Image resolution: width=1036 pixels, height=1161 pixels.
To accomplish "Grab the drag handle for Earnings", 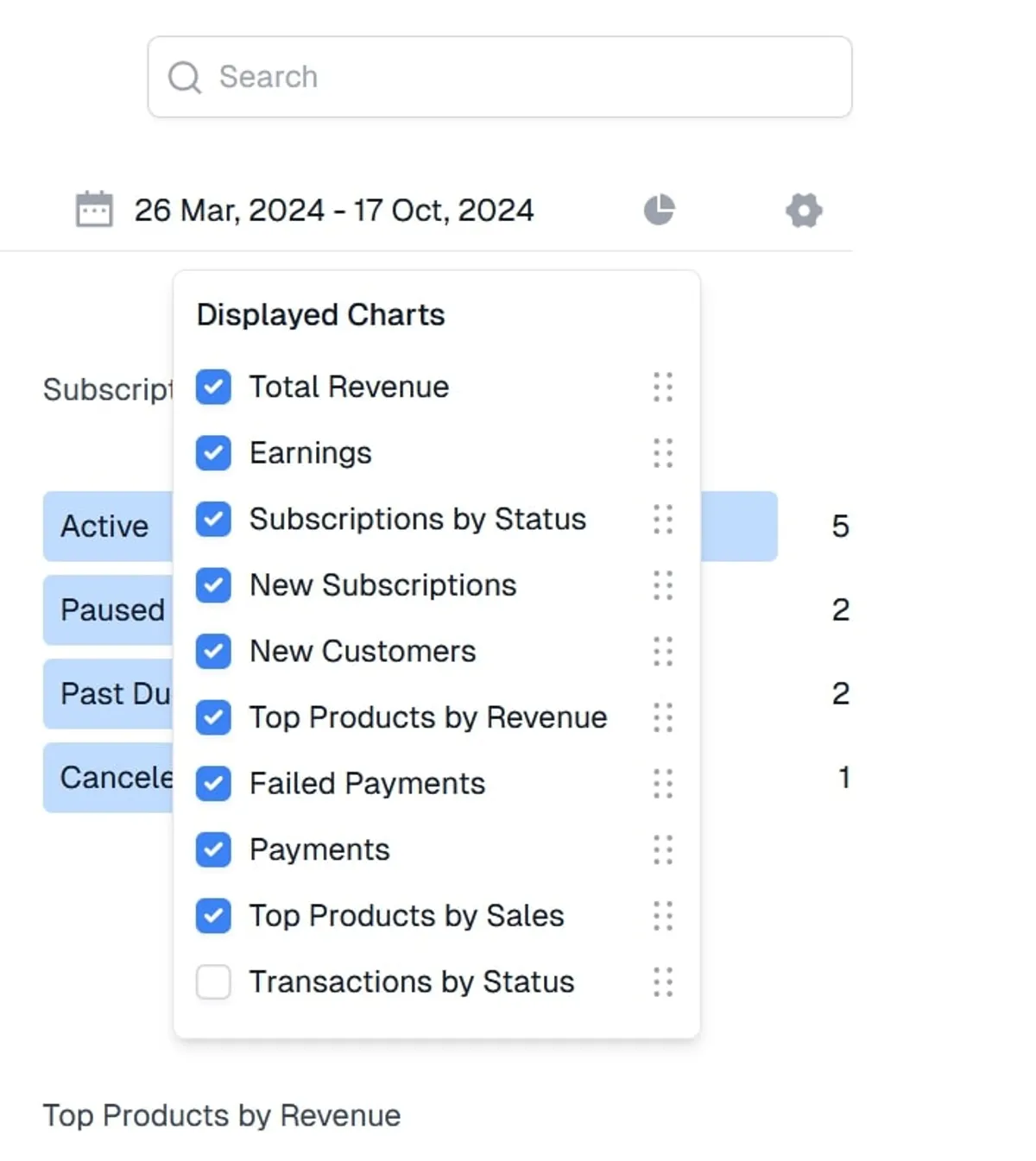I will [663, 453].
